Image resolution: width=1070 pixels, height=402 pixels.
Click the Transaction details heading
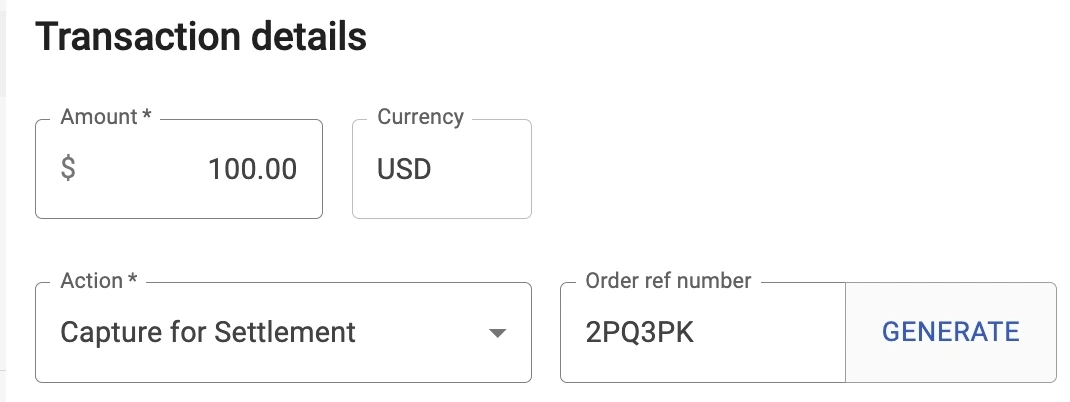click(x=201, y=38)
